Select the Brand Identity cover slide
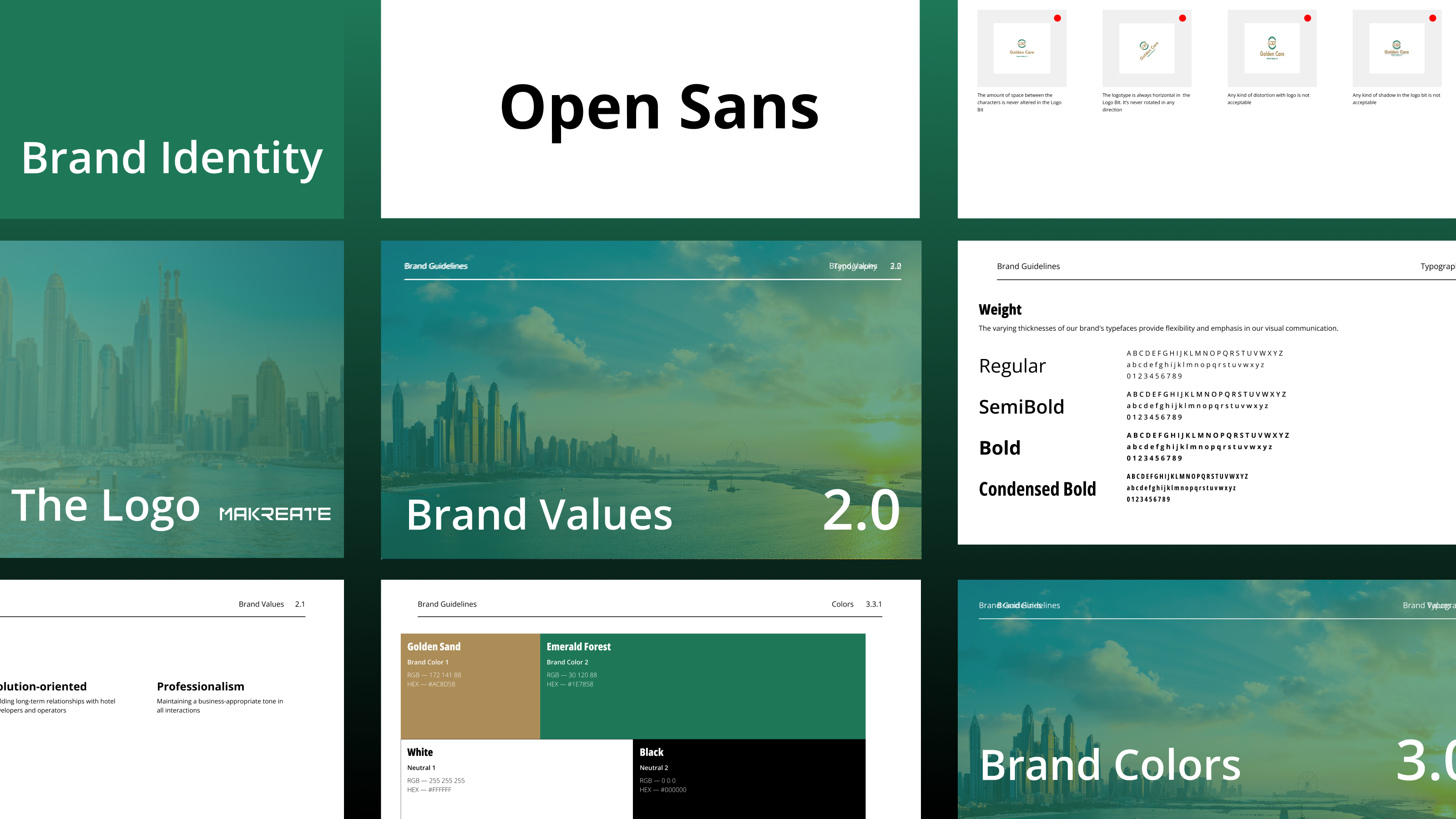 pos(172,109)
